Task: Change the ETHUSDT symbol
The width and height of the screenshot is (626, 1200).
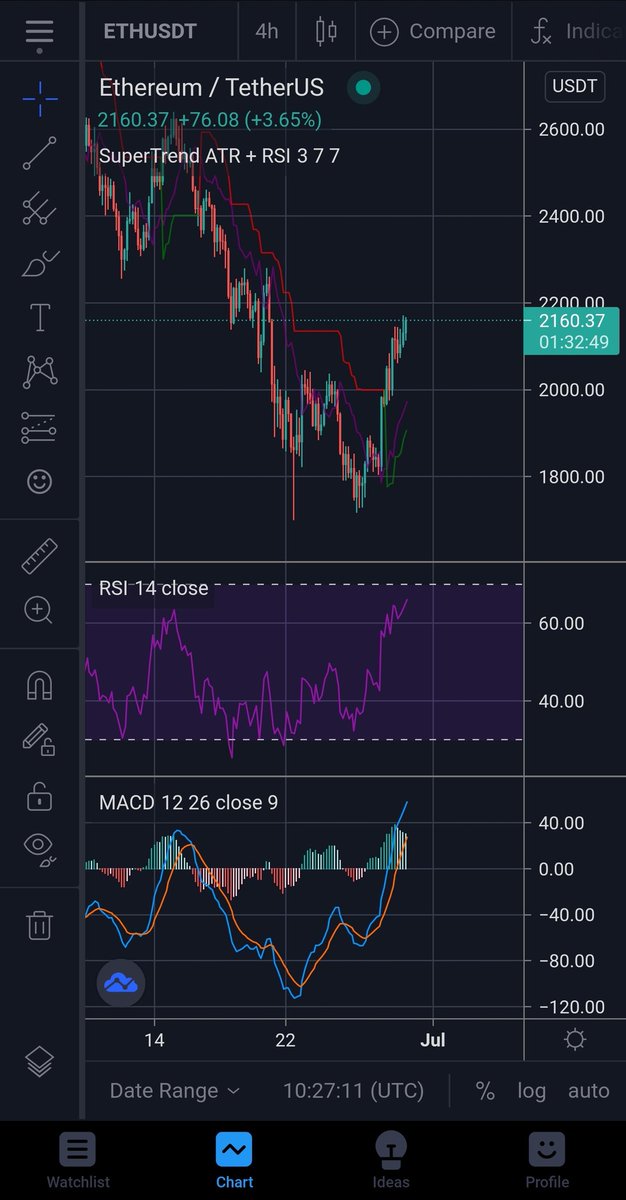Action: pyautogui.click(x=151, y=31)
